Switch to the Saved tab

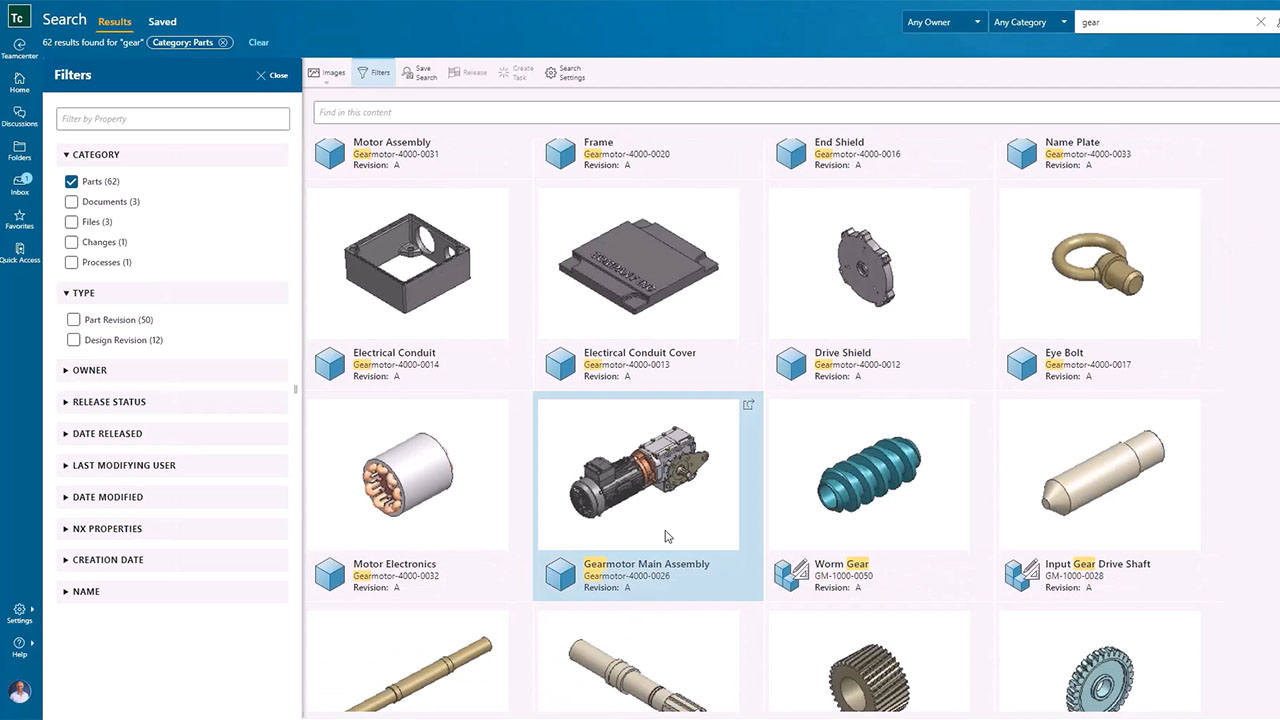point(162,22)
